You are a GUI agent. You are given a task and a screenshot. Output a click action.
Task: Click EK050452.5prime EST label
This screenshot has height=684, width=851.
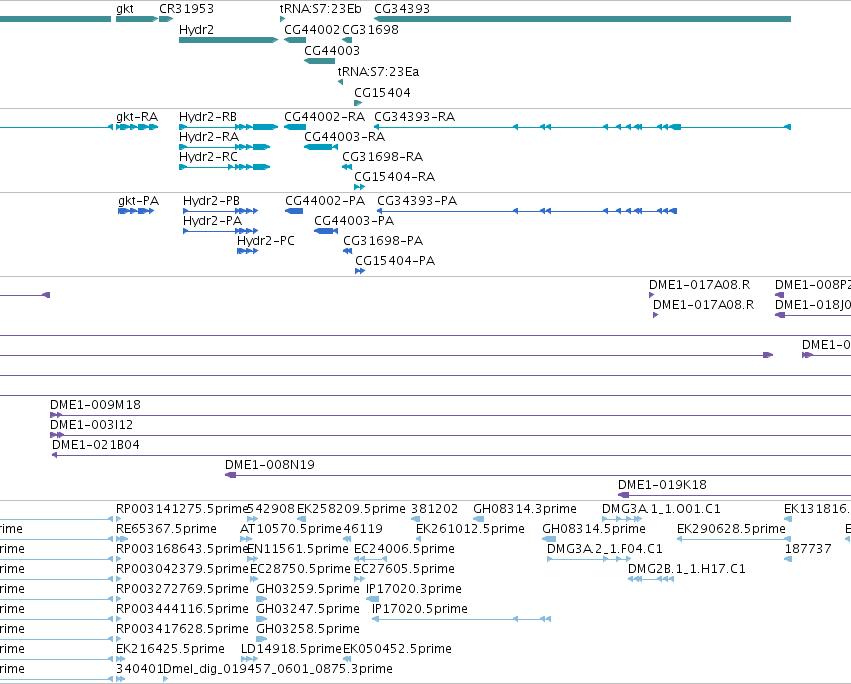(397, 649)
